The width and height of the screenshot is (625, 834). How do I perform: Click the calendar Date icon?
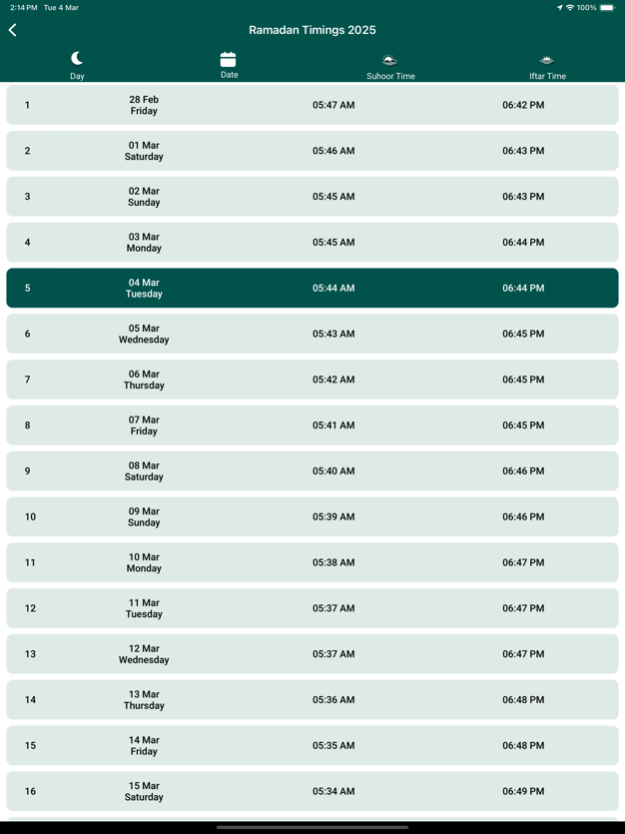[228, 59]
